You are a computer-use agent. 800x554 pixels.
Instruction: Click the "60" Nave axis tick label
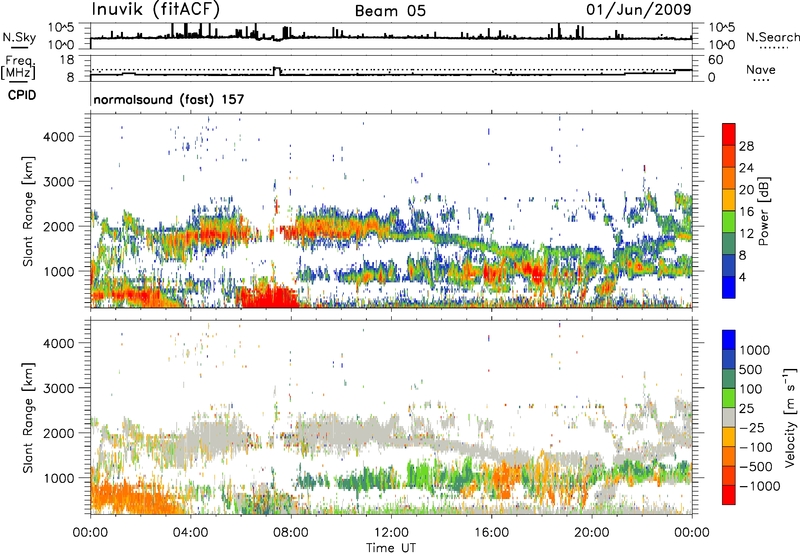click(716, 60)
